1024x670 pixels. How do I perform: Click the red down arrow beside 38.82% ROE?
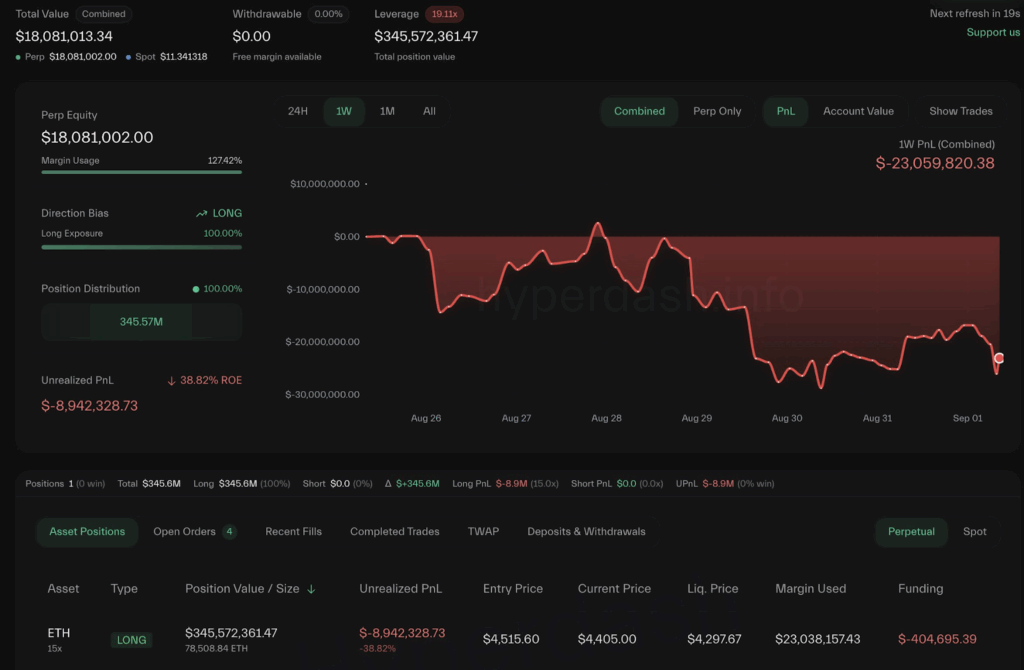point(171,381)
